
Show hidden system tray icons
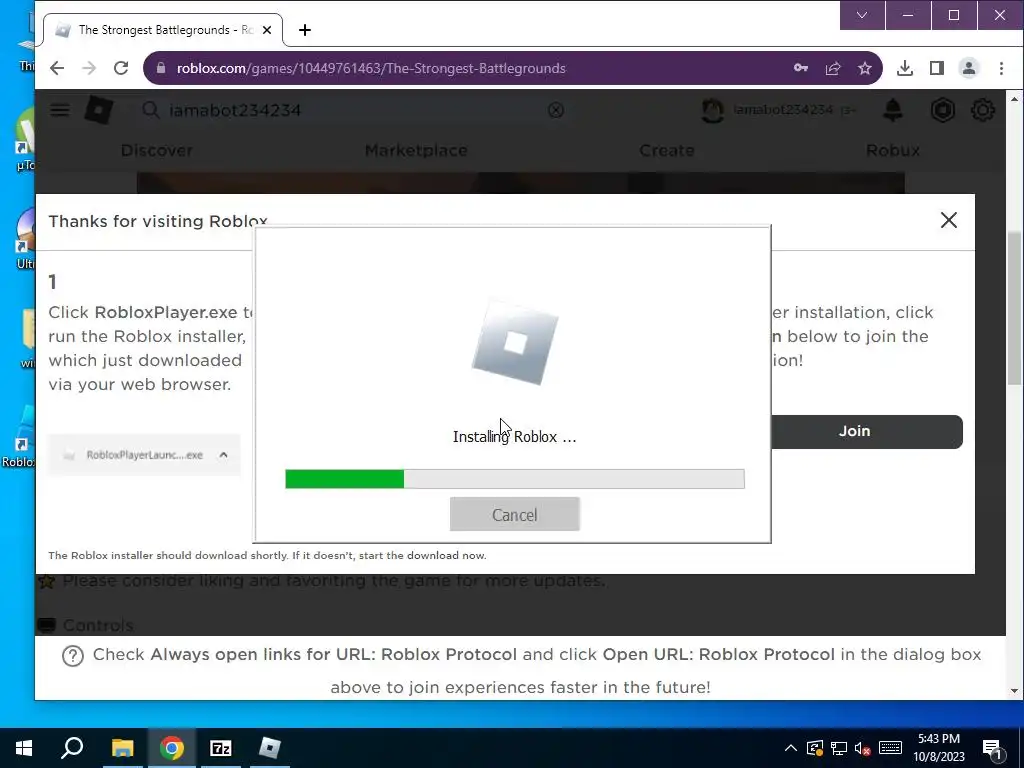coord(790,748)
